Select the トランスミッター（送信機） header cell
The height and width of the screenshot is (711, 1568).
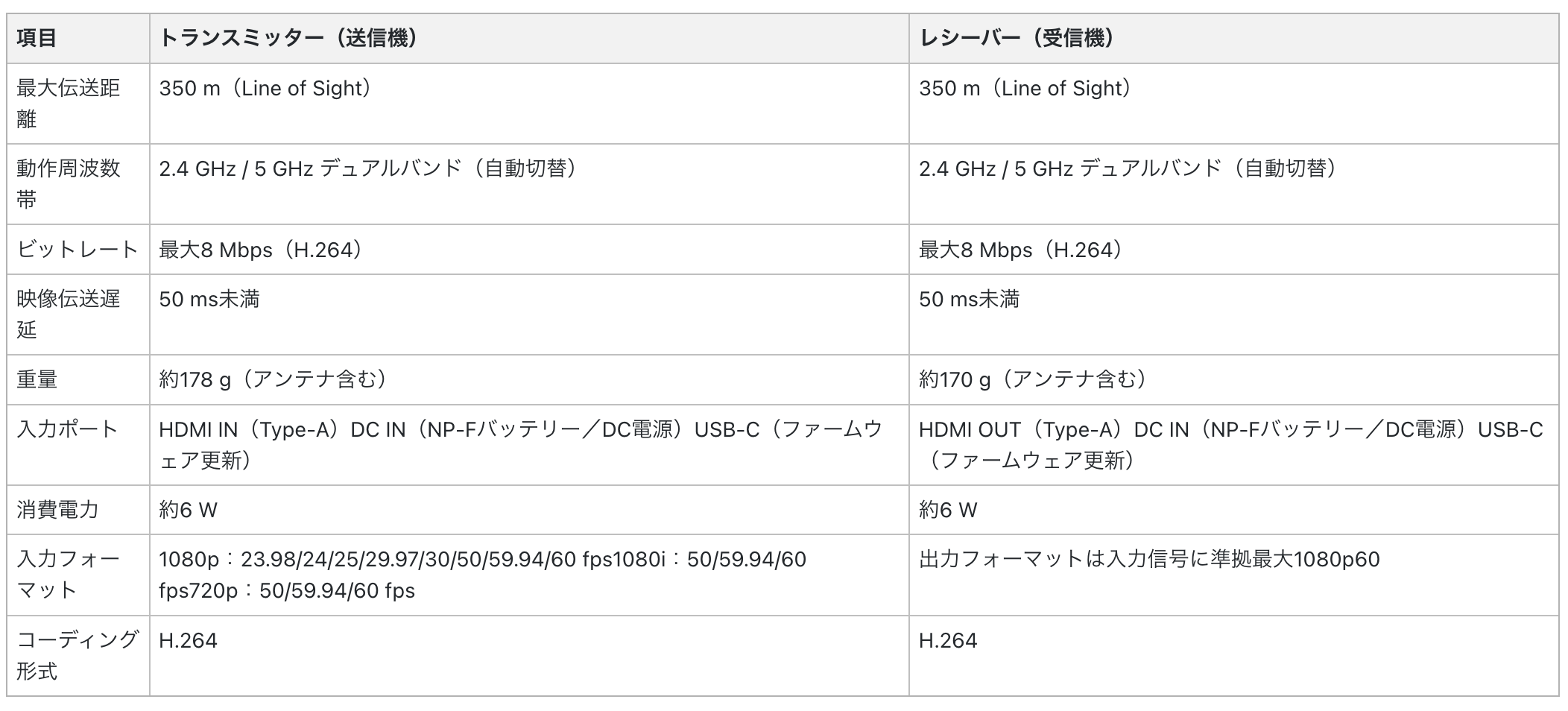[x=529, y=38]
